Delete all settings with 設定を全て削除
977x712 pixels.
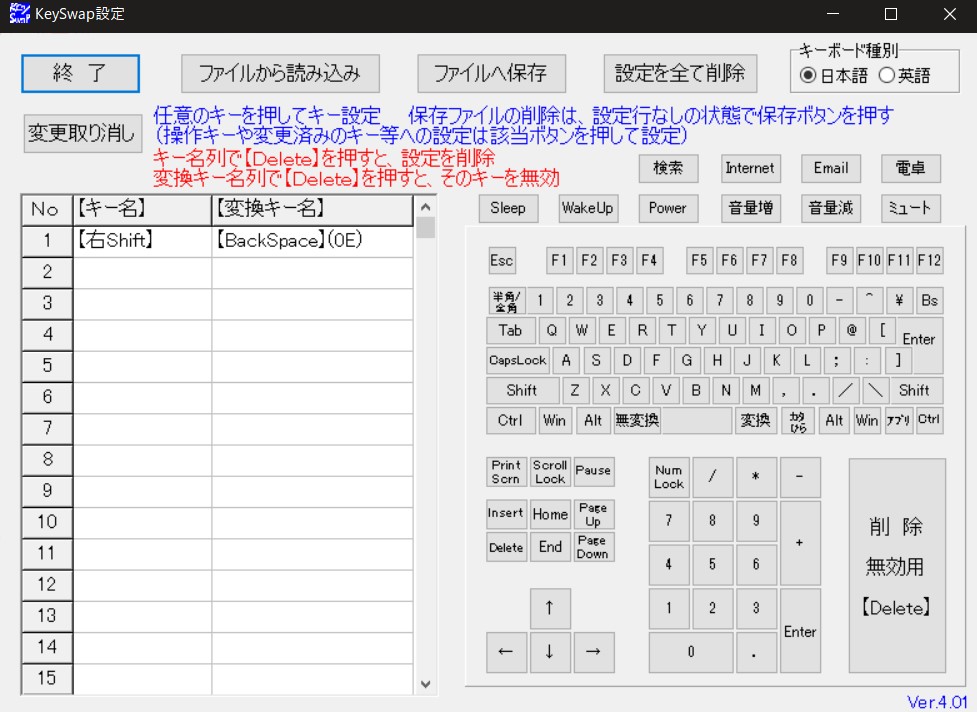coord(680,74)
